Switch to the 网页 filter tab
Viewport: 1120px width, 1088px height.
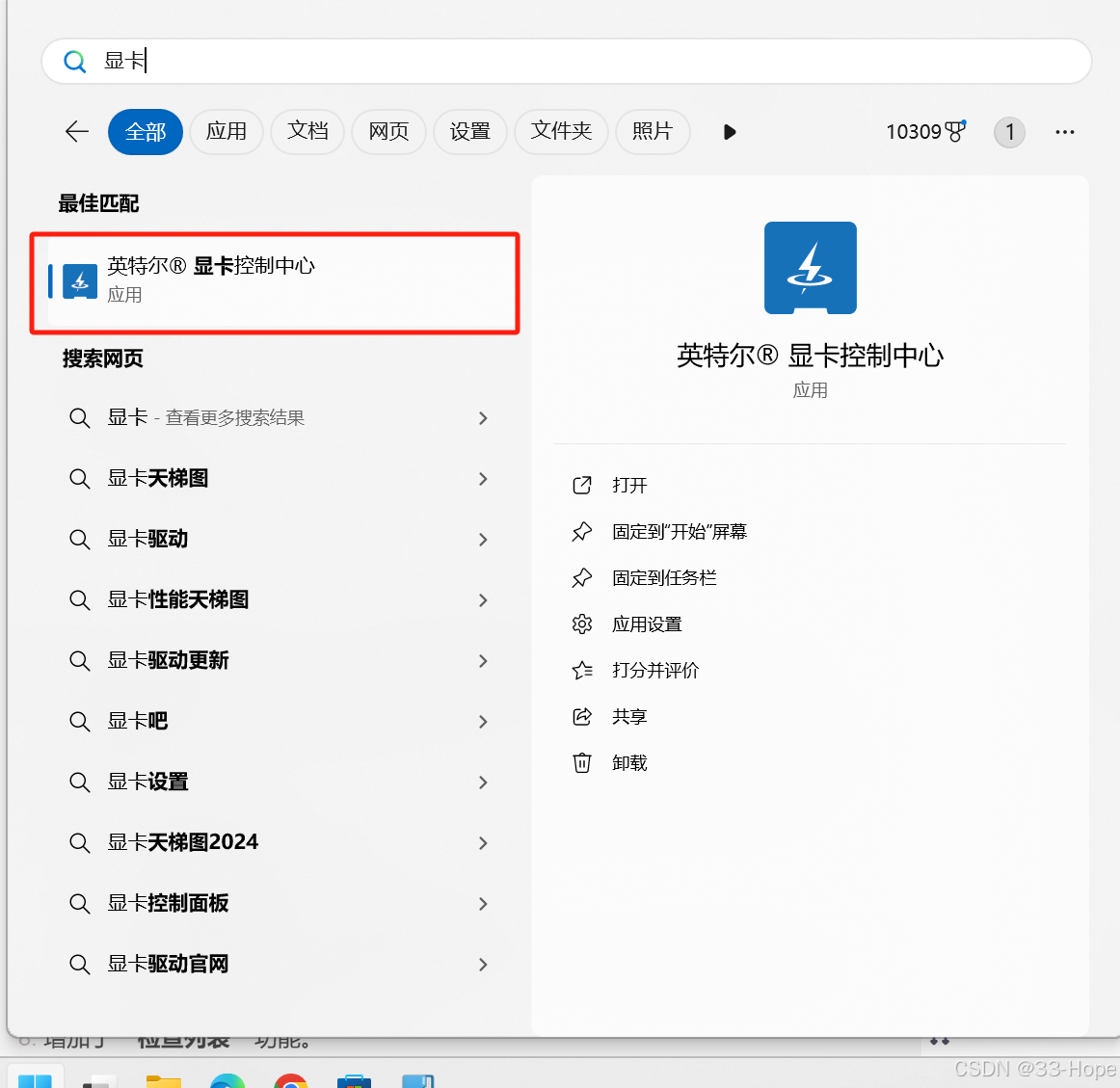point(388,131)
